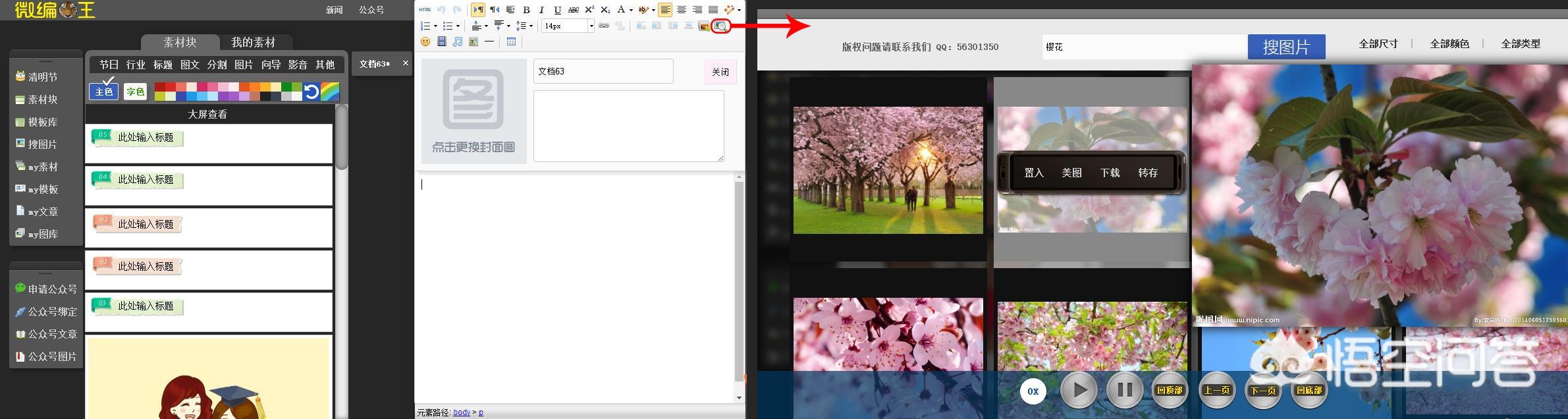Select the 主色 main color mode
Image resolution: width=1568 pixels, height=419 pixels.
click(104, 92)
